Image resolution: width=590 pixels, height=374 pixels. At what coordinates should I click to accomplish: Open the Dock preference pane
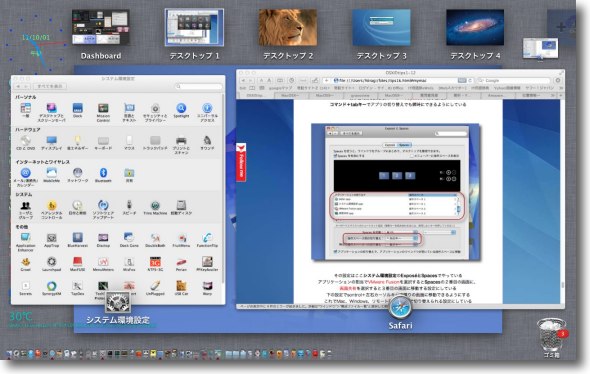pos(78,109)
